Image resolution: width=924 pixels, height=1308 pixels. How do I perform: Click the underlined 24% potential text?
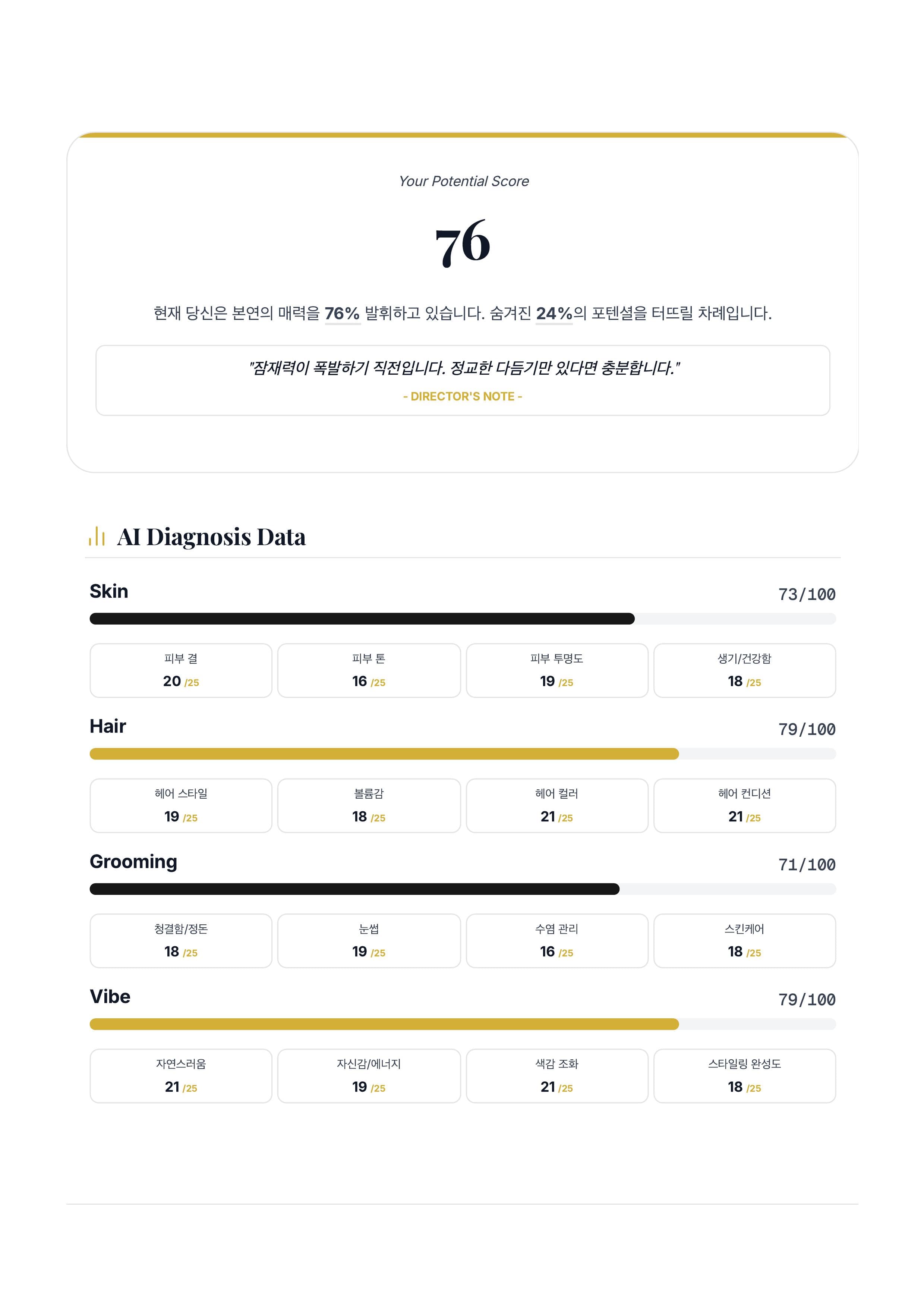pos(554,313)
